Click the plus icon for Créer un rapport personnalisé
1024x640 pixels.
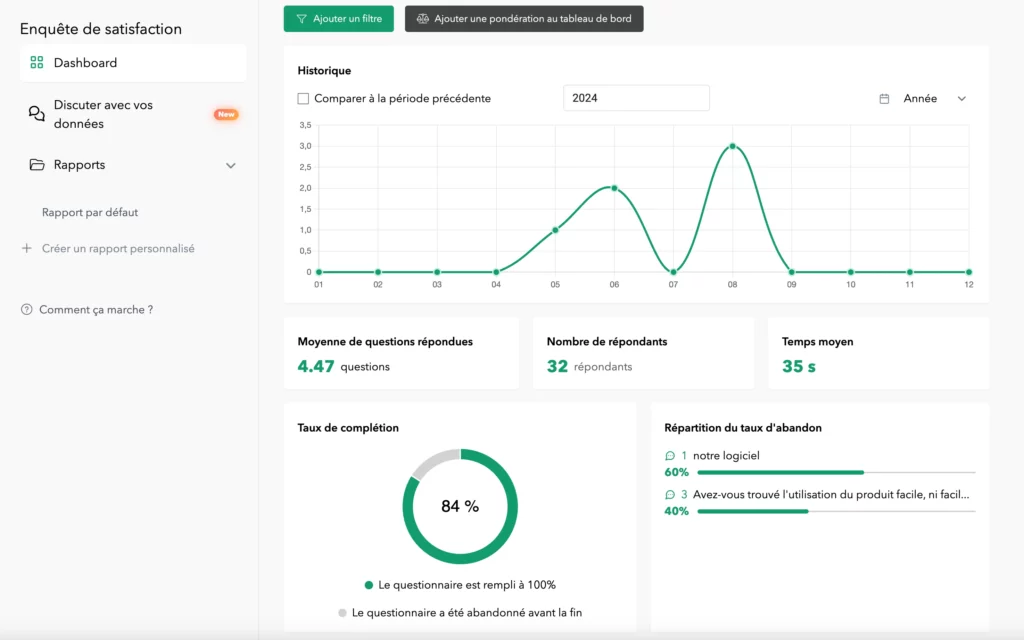pyautogui.click(x=25, y=248)
